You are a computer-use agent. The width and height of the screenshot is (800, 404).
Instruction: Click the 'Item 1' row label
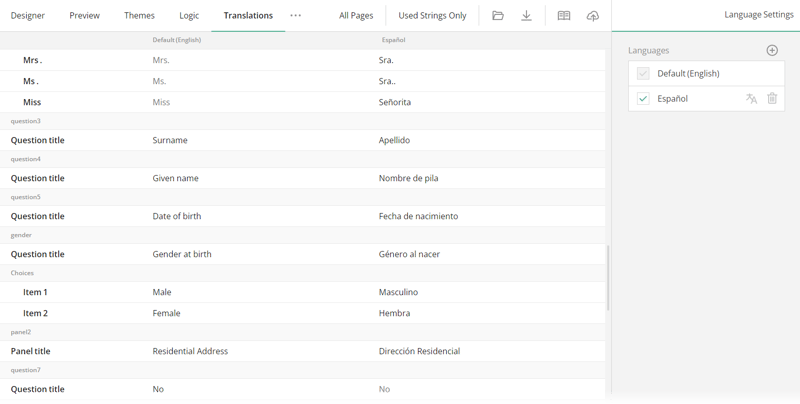35,292
